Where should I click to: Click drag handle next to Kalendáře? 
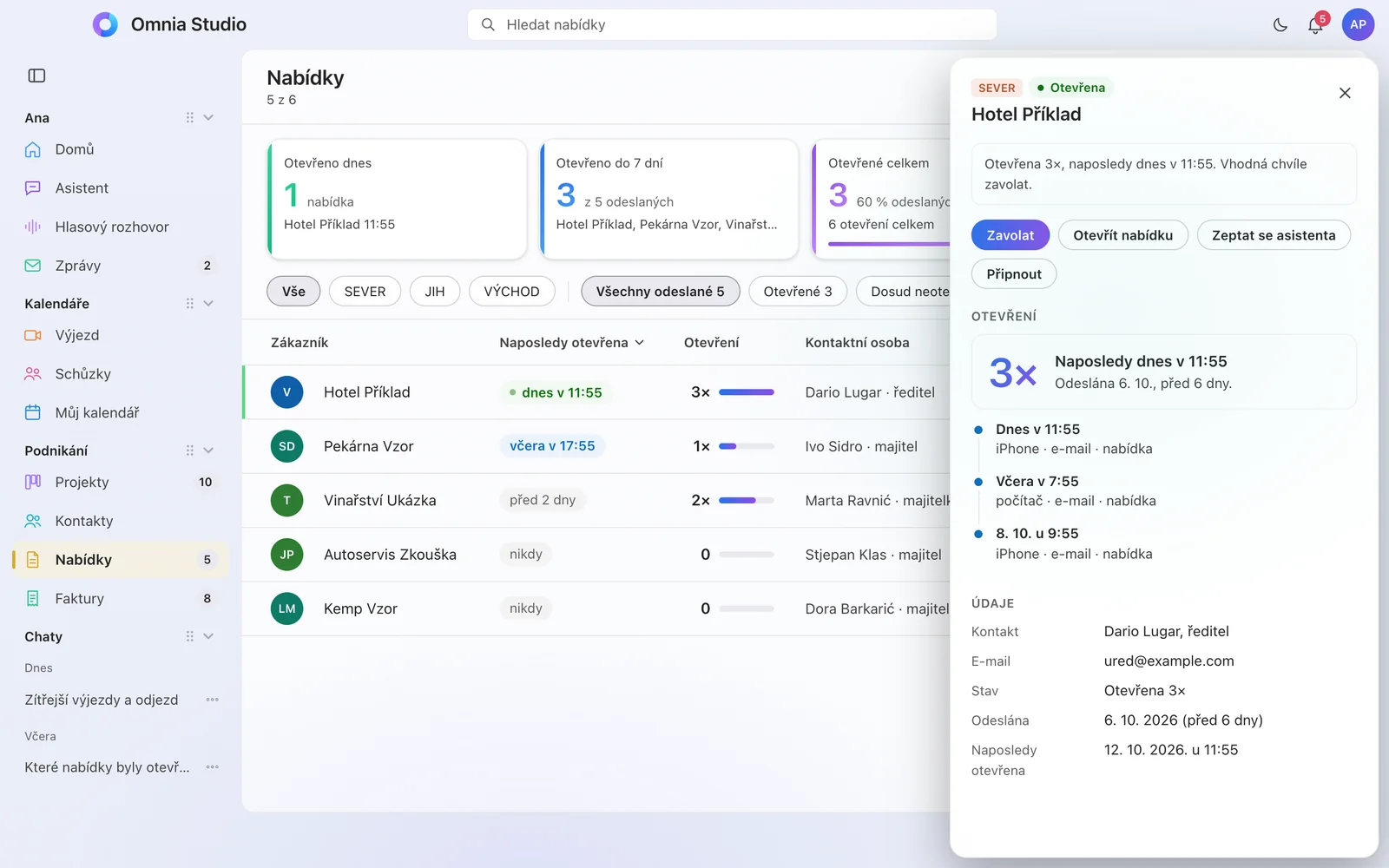pos(189,304)
